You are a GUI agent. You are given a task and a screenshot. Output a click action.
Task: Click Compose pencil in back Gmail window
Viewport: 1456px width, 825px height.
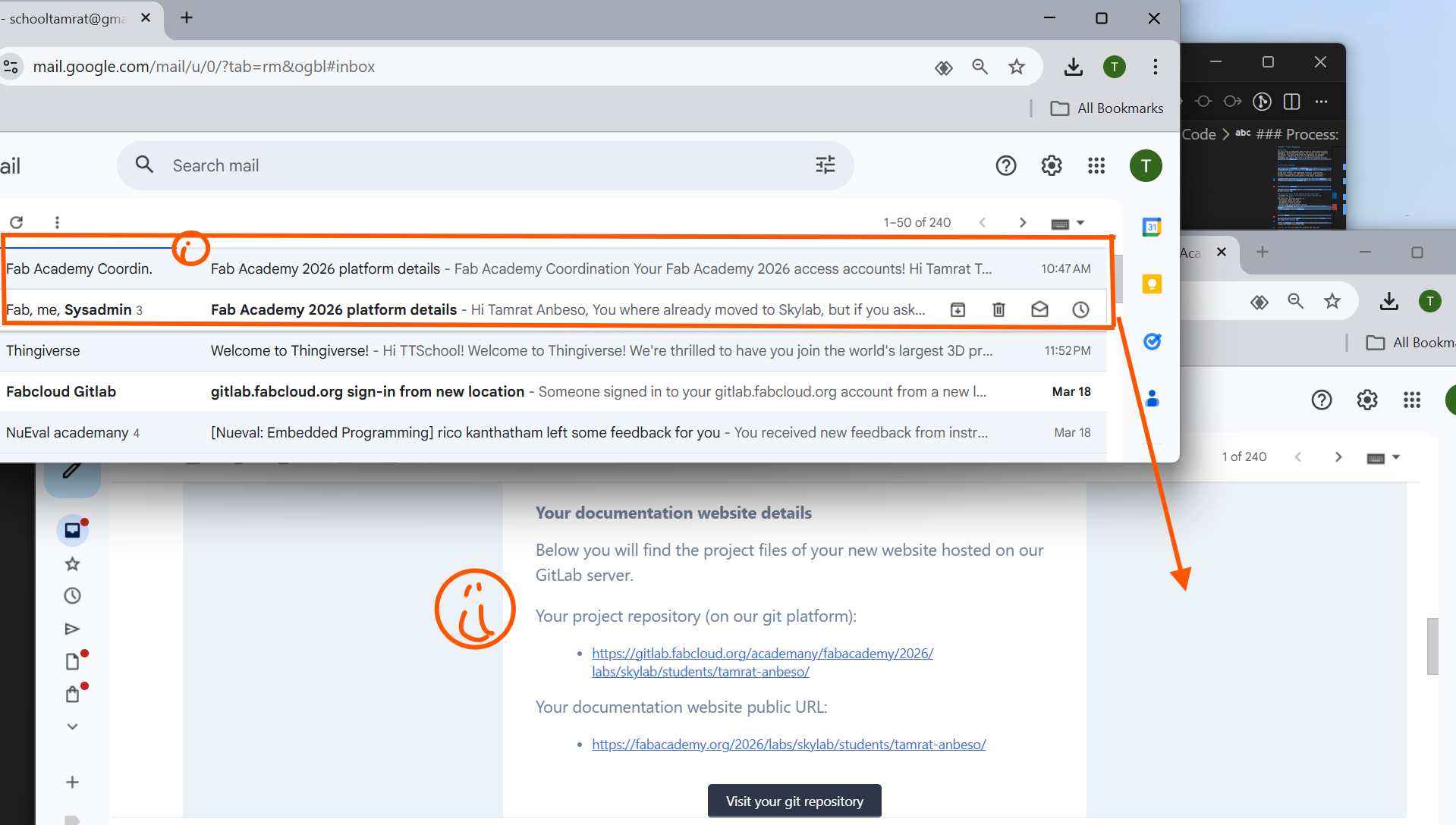tap(72, 472)
